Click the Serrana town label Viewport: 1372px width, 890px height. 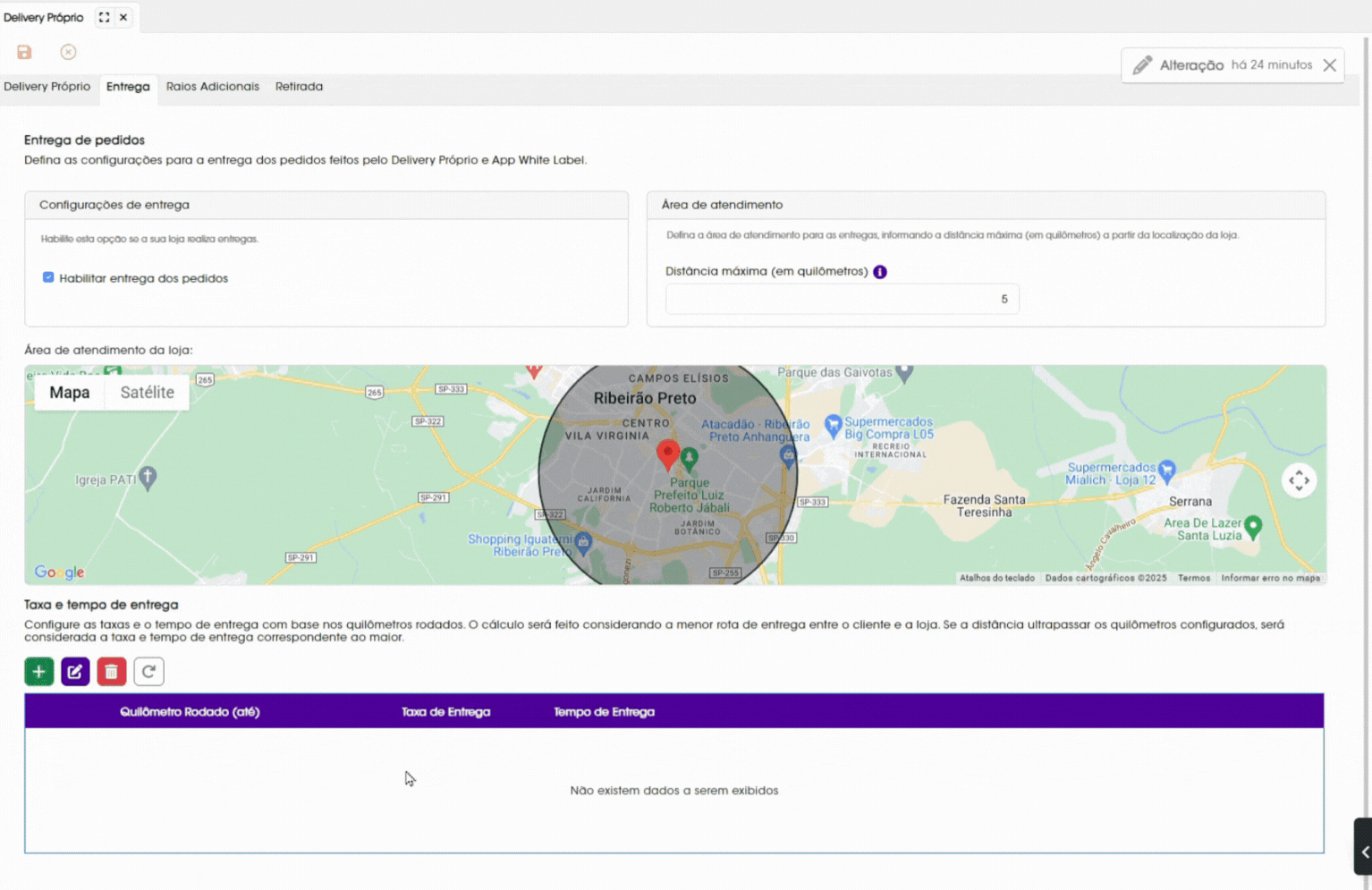[x=1190, y=502]
